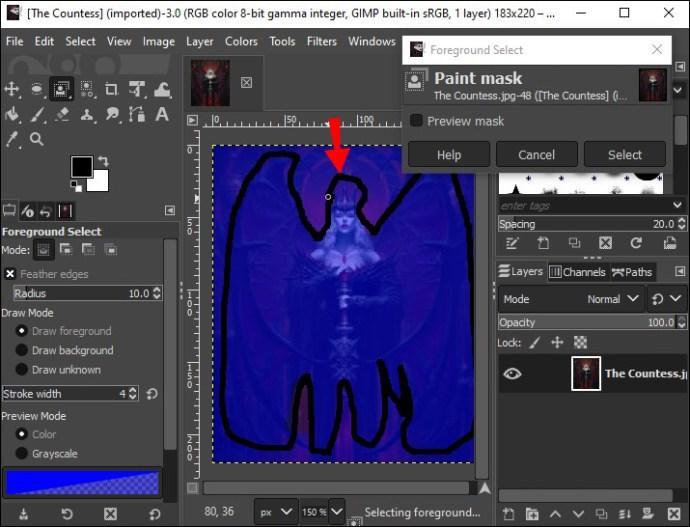Screen dimensions: 690x527
Task: Toggle lock pixels brush icon
Action: click(535, 343)
